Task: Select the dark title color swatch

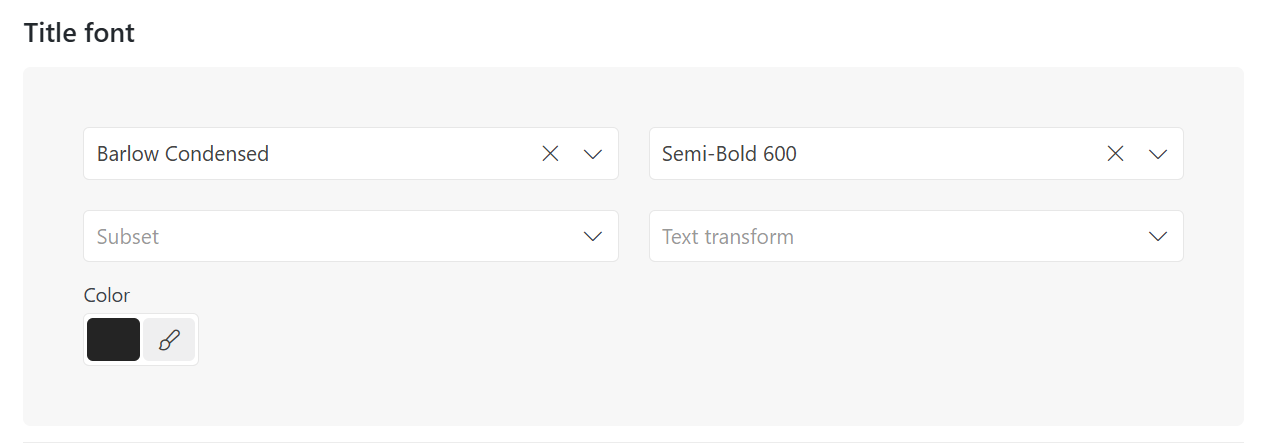Action: click(113, 340)
